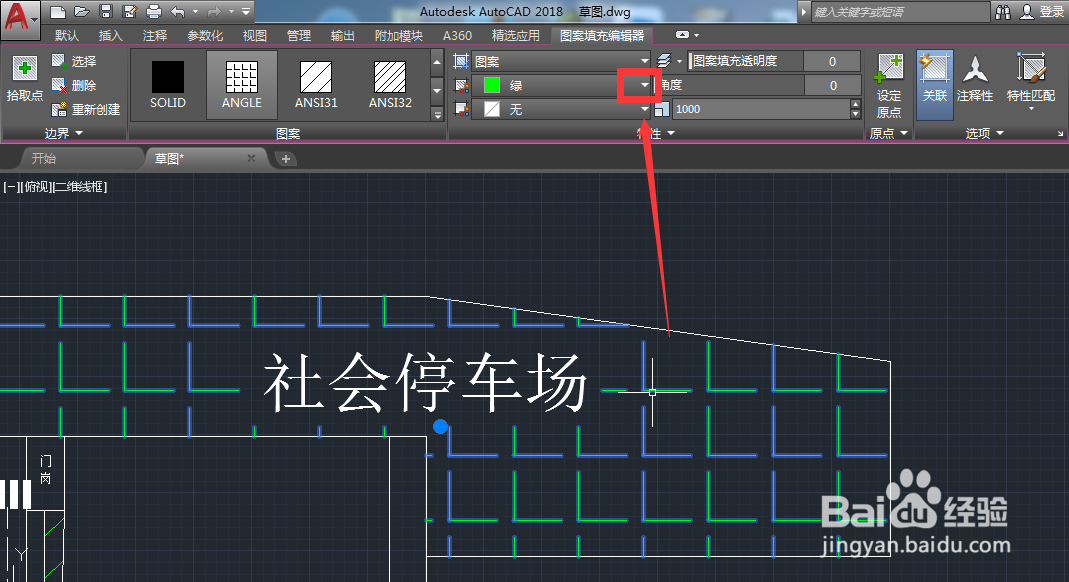Click the New file icon
This screenshot has height=582, width=1069.
click(58, 12)
